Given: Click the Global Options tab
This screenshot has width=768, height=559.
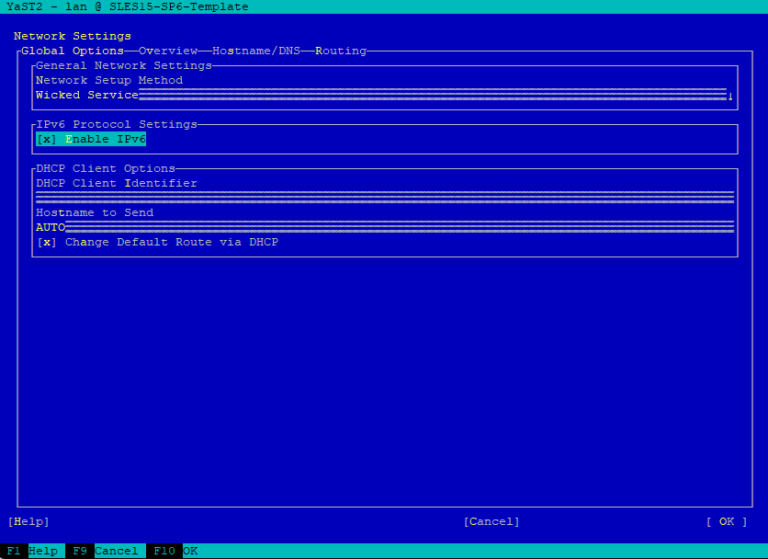Looking at the screenshot, I should [72, 51].
